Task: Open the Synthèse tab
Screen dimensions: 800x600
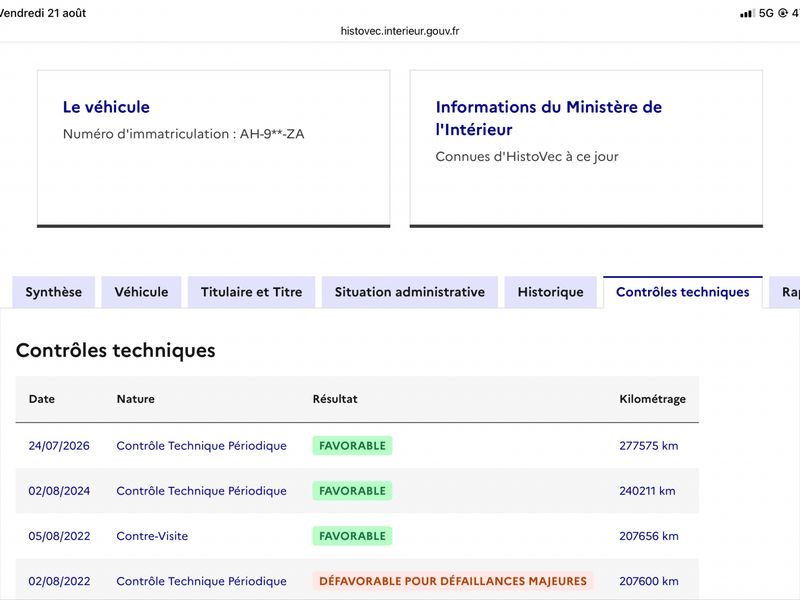Action: [x=54, y=292]
